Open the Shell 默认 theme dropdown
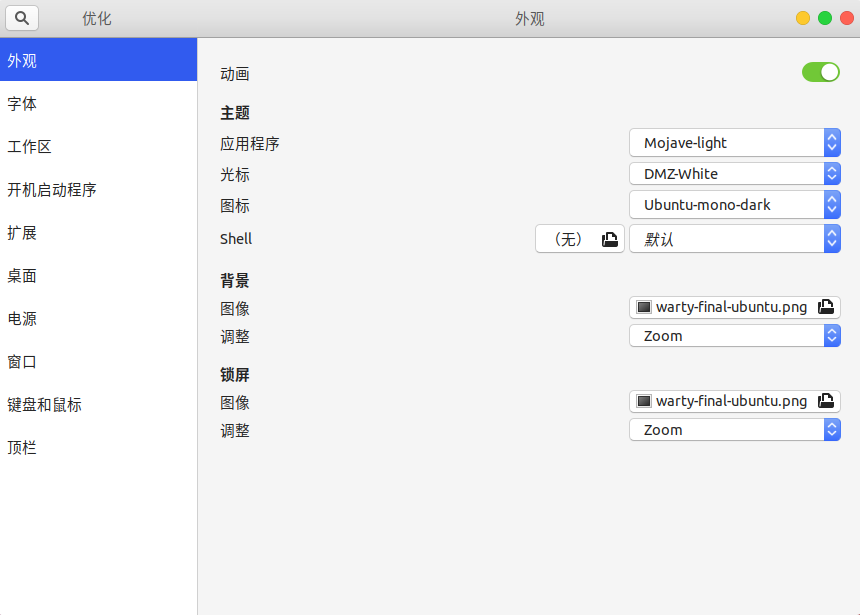The height and width of the screenshot is (615, 860). pyautogui.click(x=734, y=239)
